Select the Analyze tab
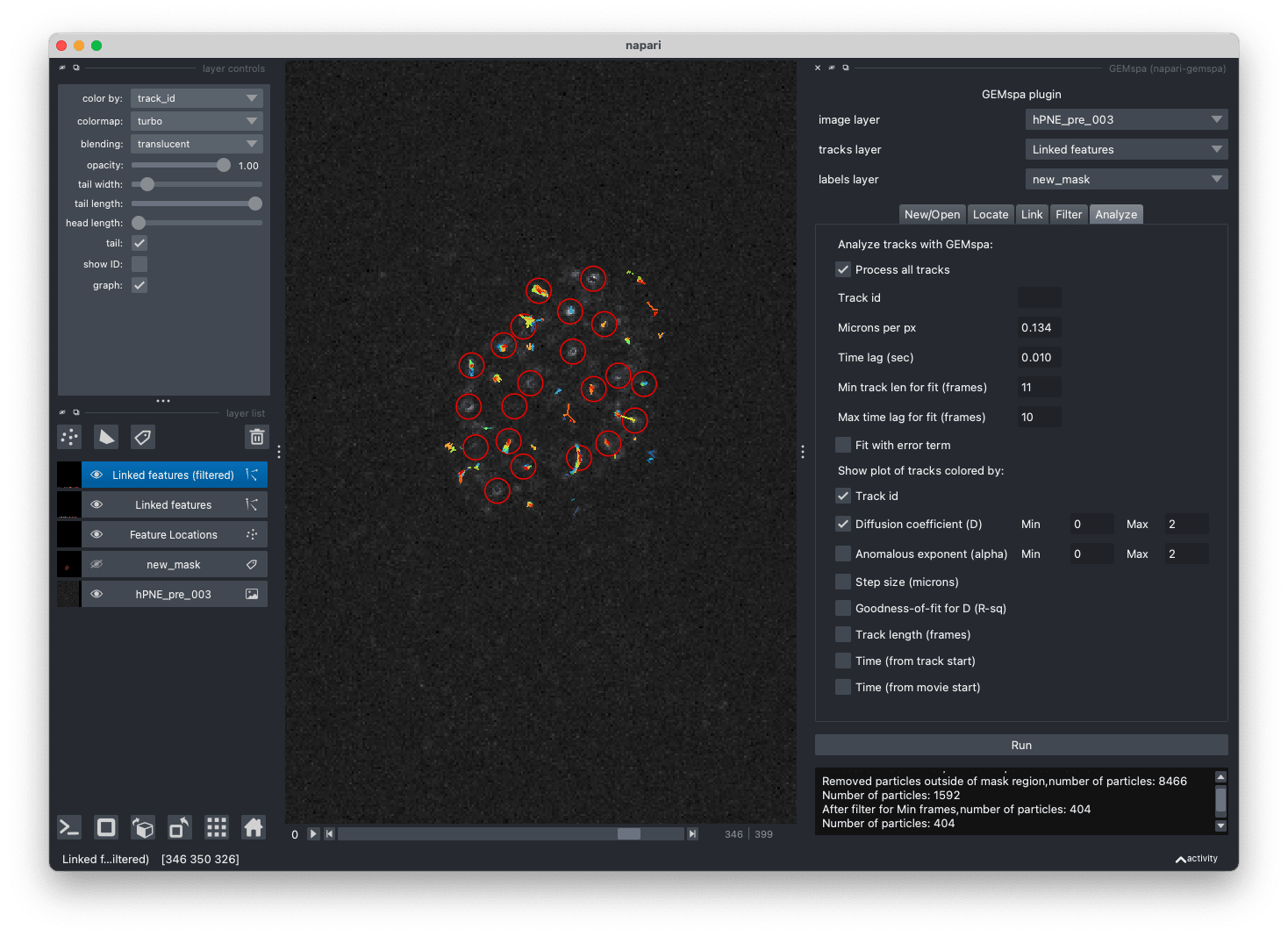The height and width of the screenshot is (936, 1288). (x=1116, y=214)
